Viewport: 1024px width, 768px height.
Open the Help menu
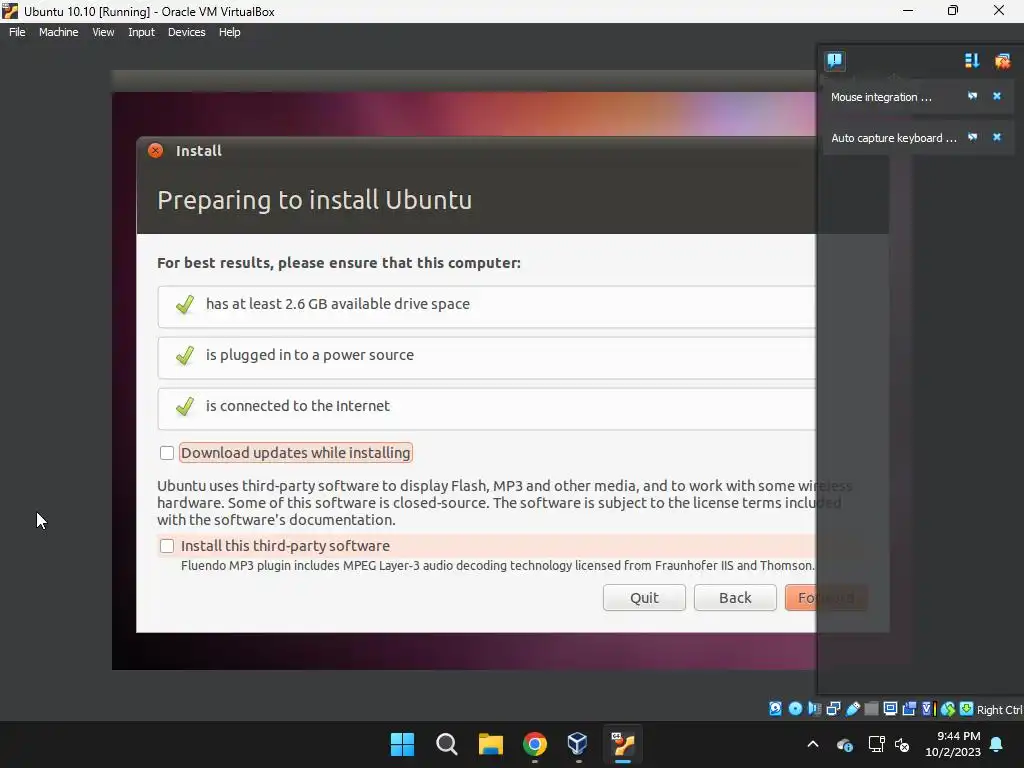pos(229,32)
